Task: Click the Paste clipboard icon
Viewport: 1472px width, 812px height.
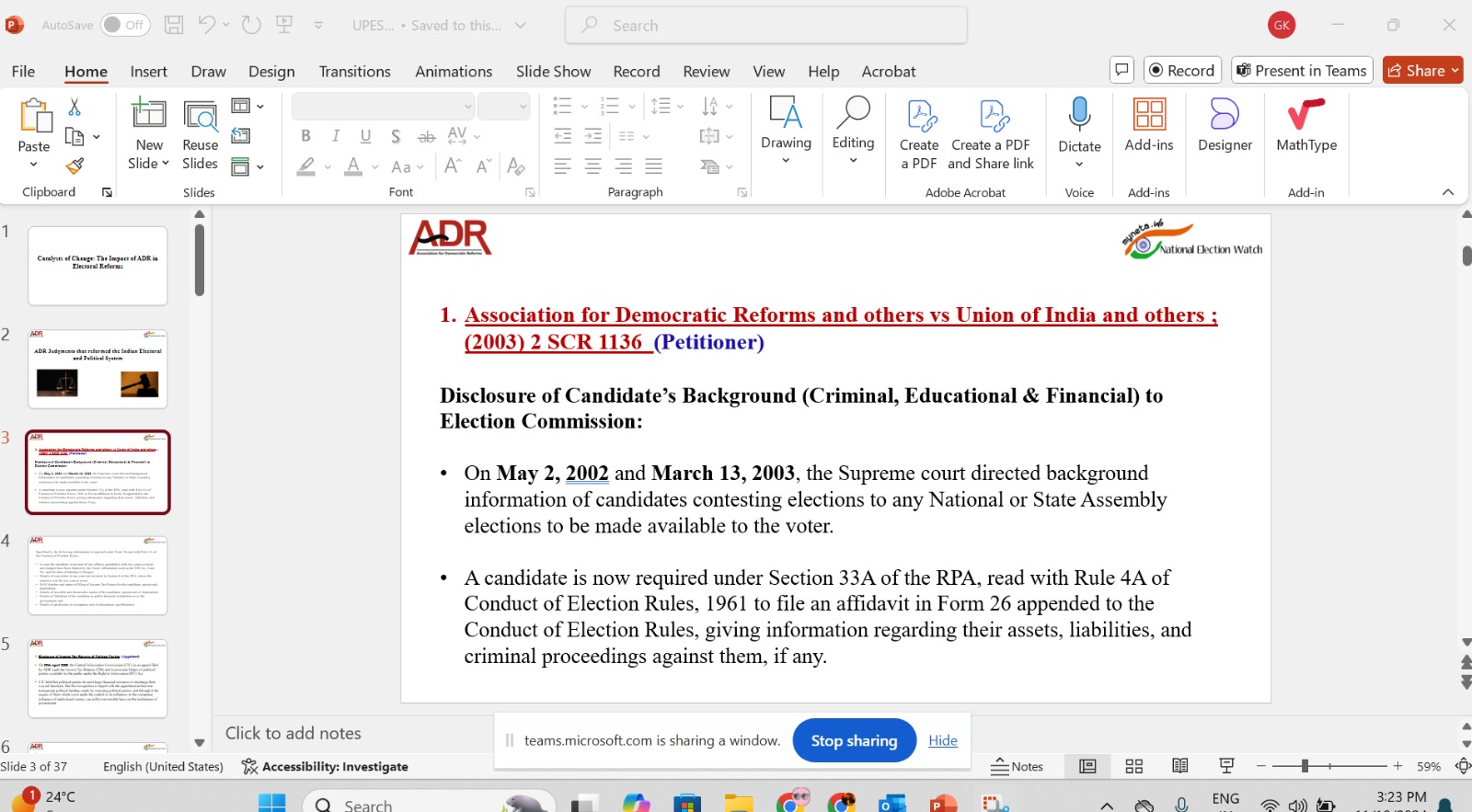Action: pyautogui.click(x=34, y=117)
